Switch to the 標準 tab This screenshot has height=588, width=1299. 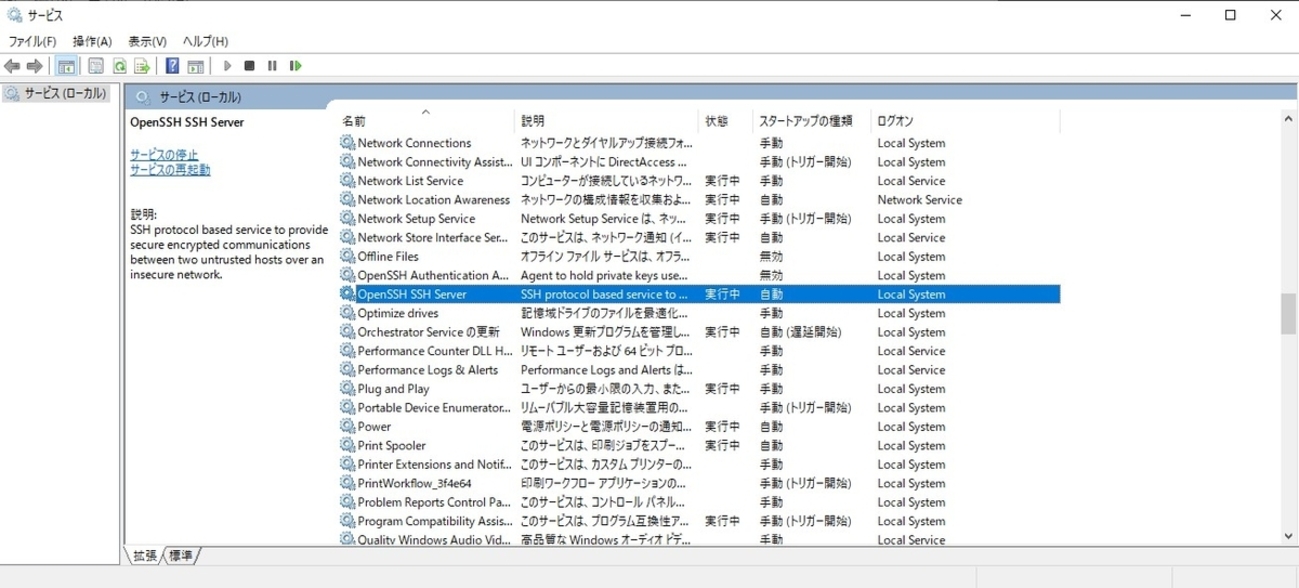[181, 555]
